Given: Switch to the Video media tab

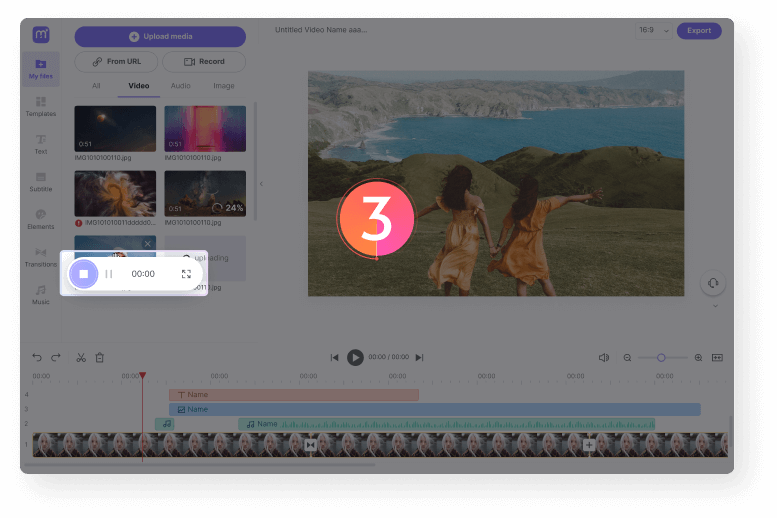Looking at the screenshot, I should [x=139, y=86].
